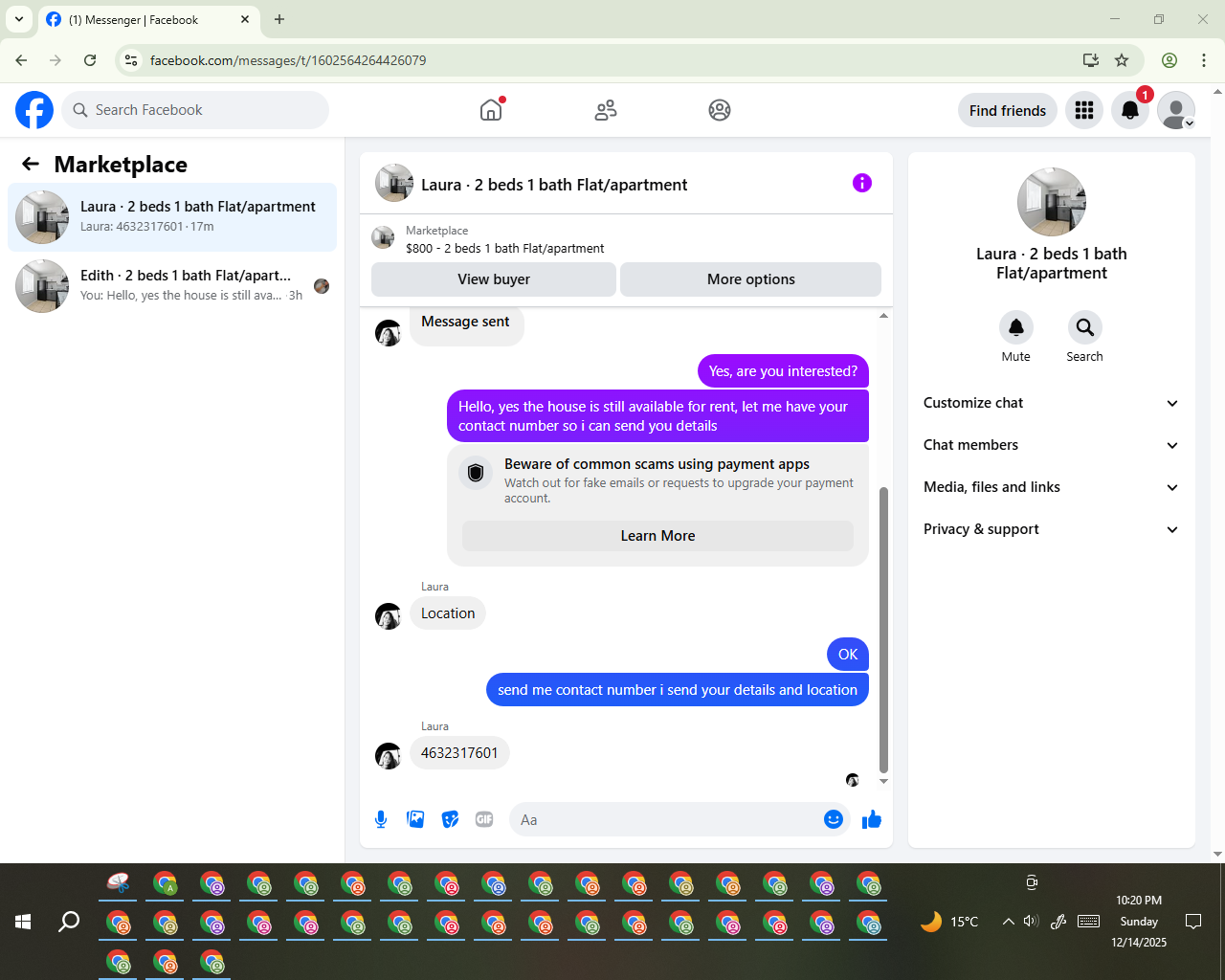The width and height of the screenshot is (1225, 980).
Task: Open the Chrome three-dot menu
Action: (x=1204, y=60)
